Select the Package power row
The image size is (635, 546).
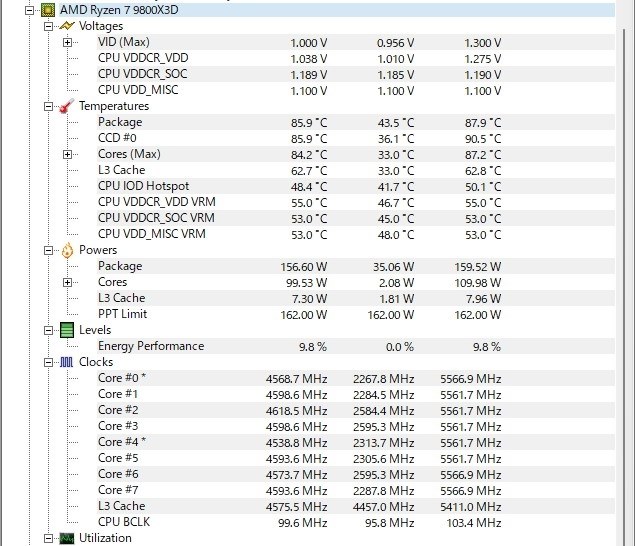pyautogui.click(x=356, y=266)
